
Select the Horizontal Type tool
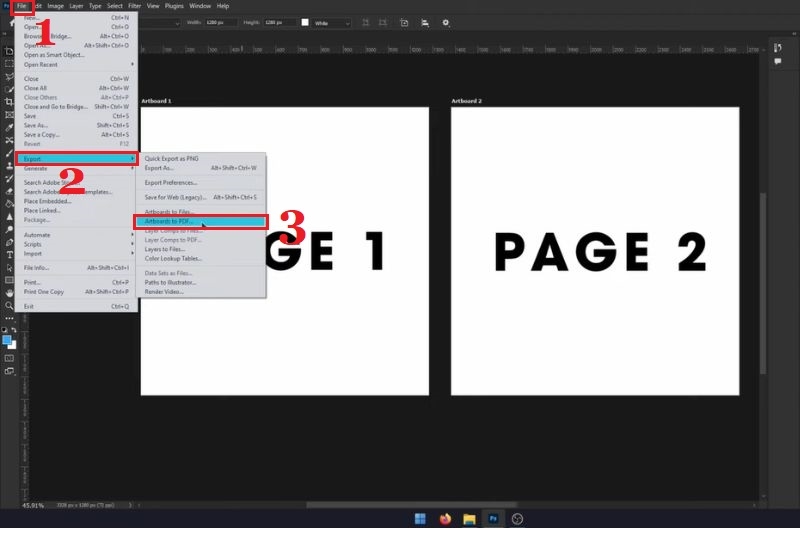point(9,255)
